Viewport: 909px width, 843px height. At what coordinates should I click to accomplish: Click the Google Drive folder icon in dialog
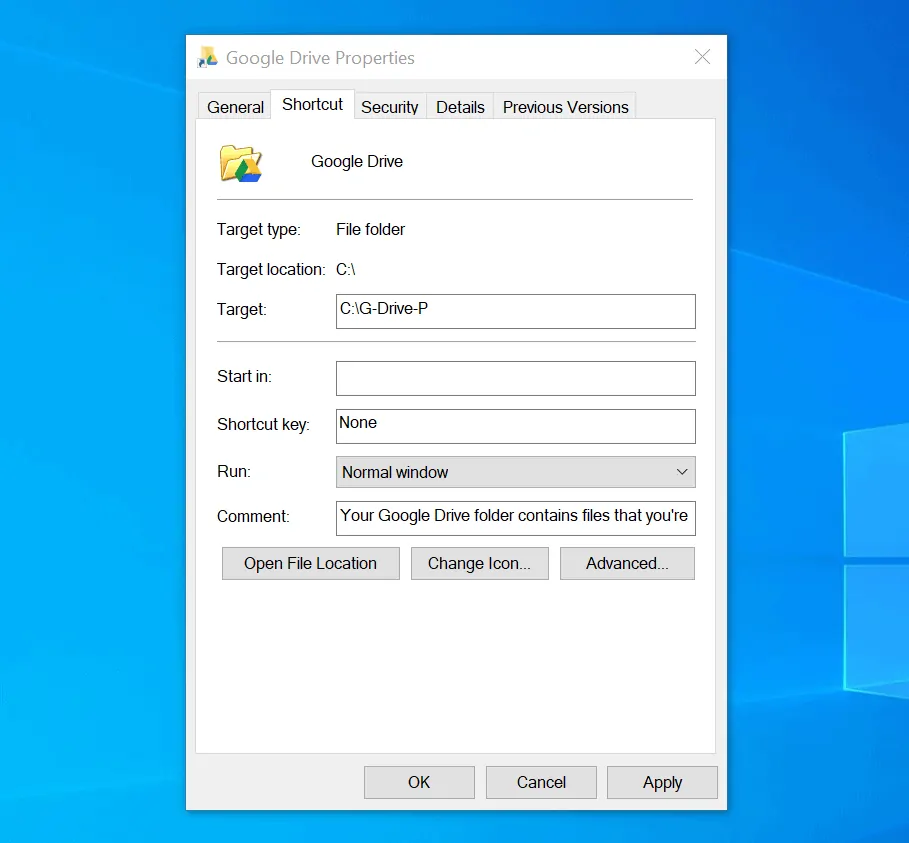pyautogui.click(x=240, y=163)
